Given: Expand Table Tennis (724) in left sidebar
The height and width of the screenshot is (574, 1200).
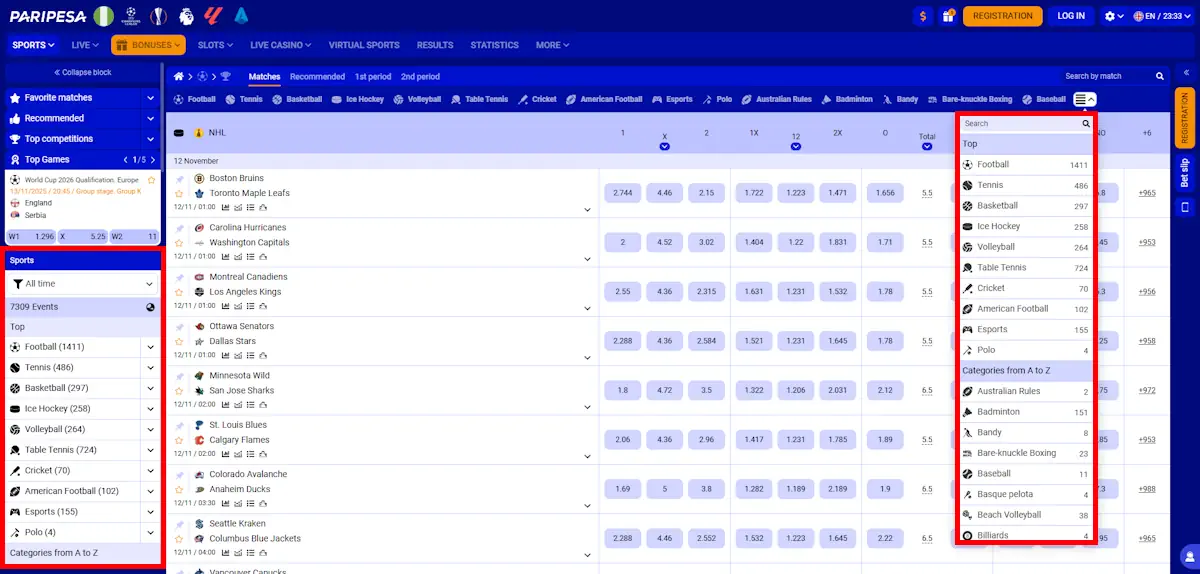Looking at the screenshot, I should (150, 450).
